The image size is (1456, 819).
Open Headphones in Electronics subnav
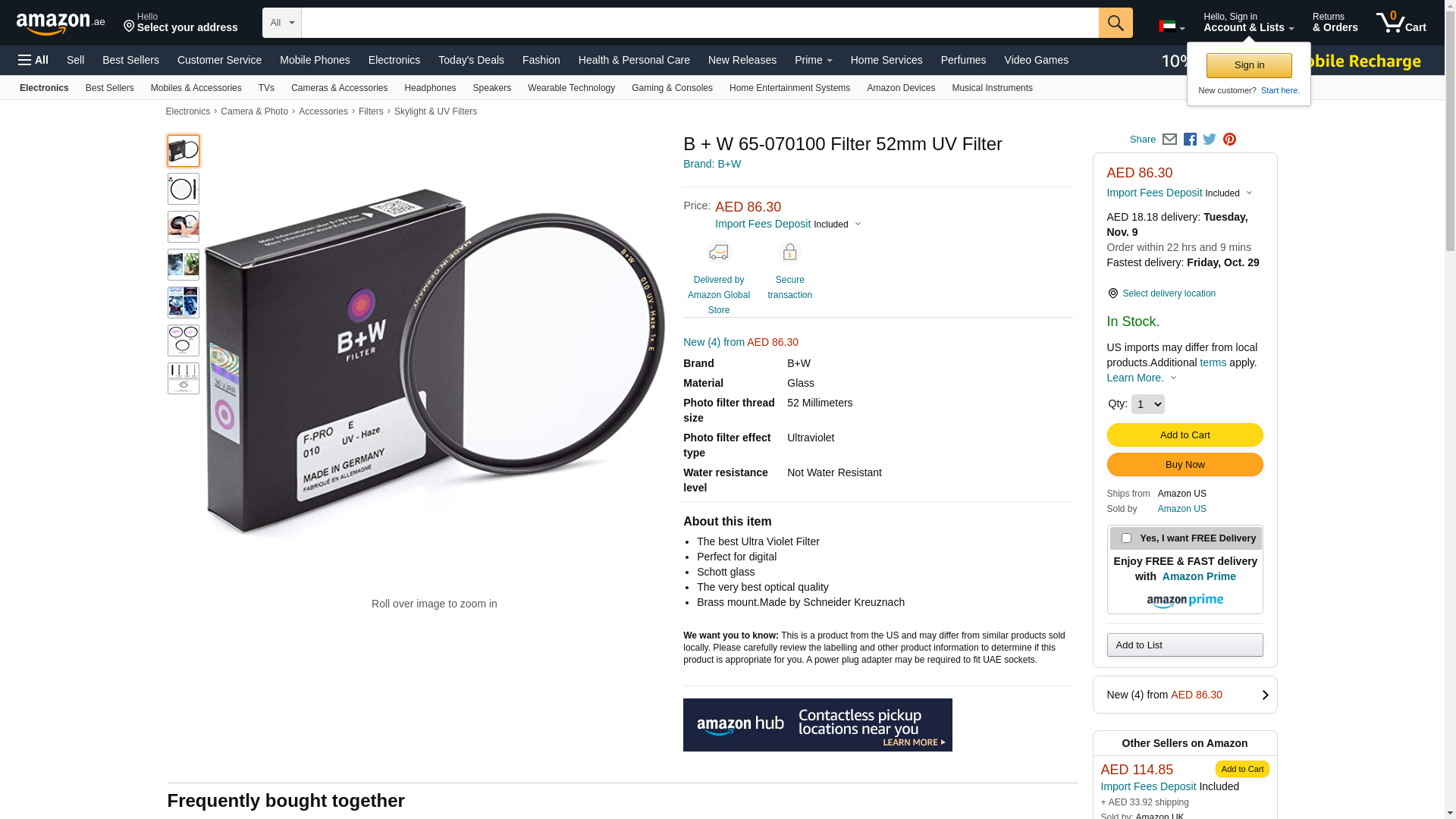[430, 88]
